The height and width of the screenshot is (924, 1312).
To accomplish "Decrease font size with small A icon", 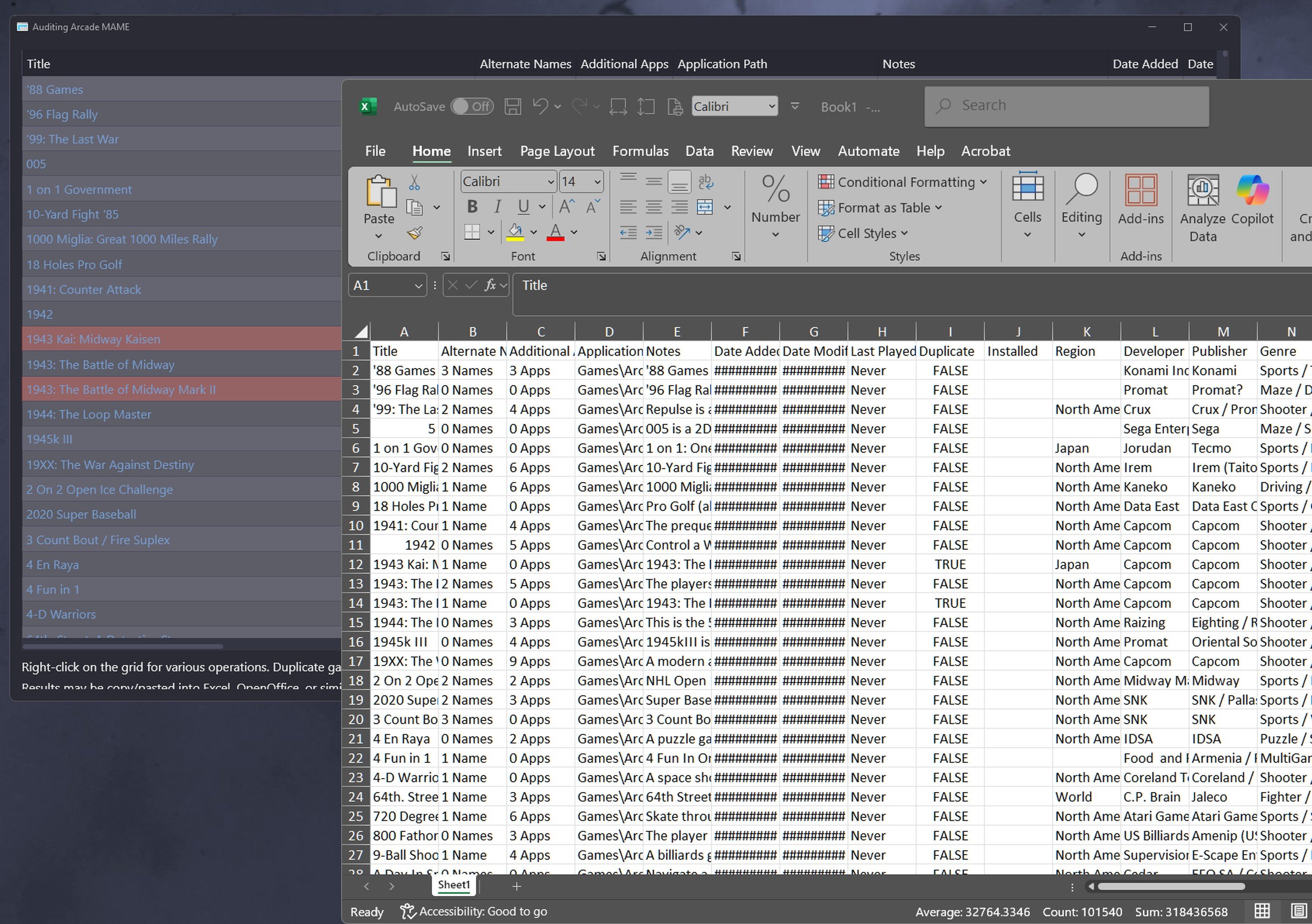I will click(x=593, y=207).
